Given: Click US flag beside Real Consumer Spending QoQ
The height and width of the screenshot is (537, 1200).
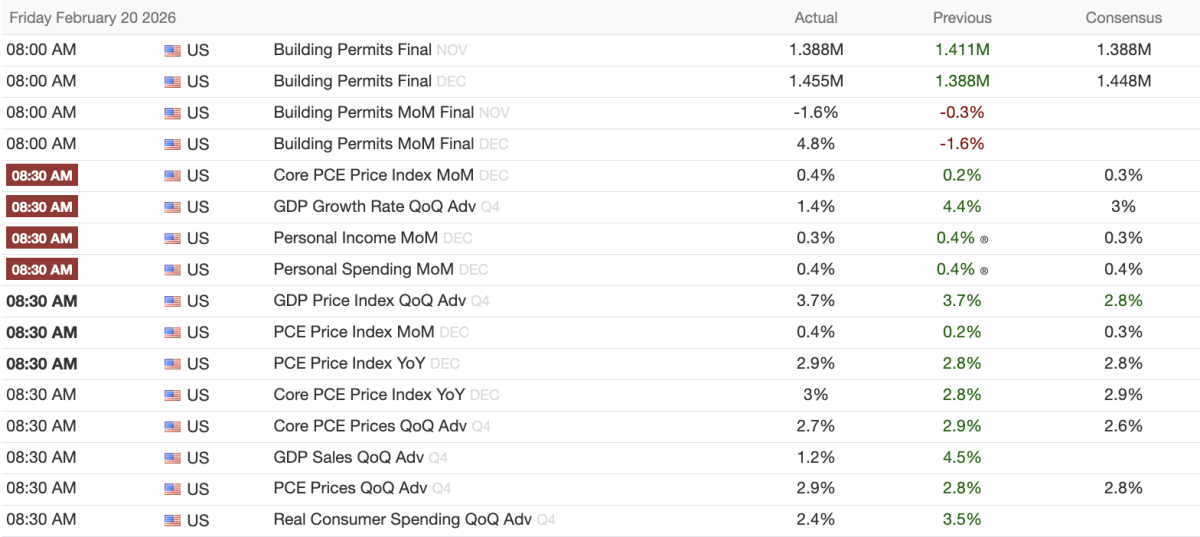Looking at the screenshot, I should [x=173, y=520].
